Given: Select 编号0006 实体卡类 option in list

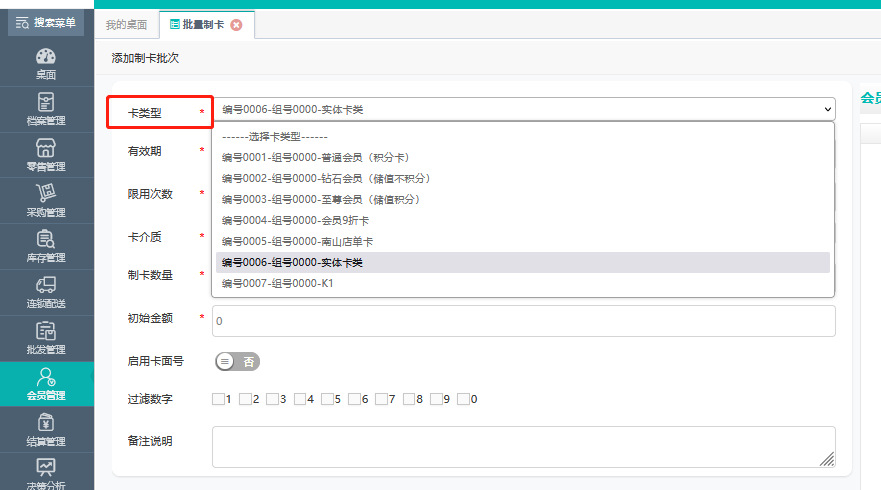Looking at the screenshot, I should (523, 262).
